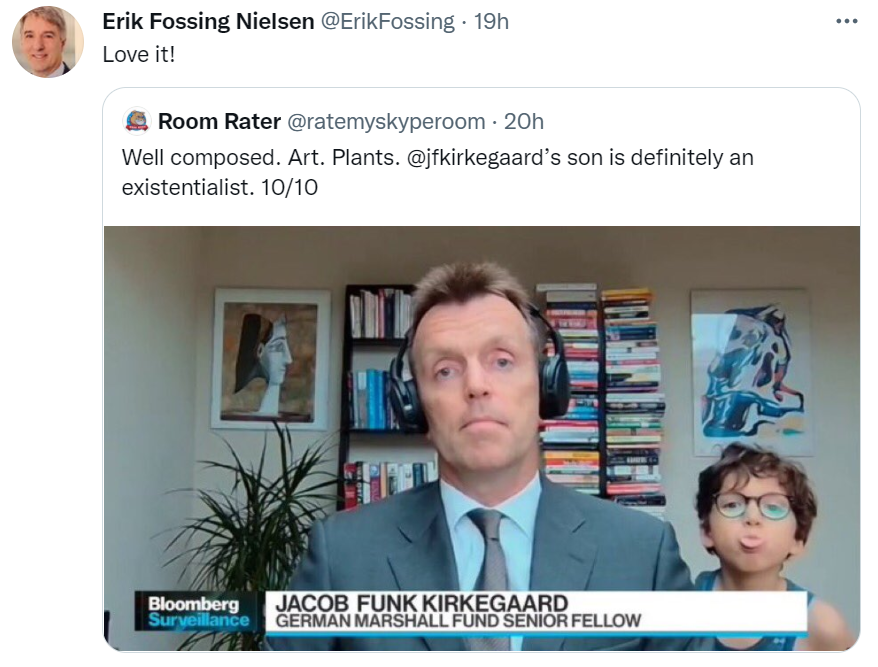The height and width of the screenshot is (667, 878).
Task: Open the tweet's three-dot more options menu
Action: coord(847,21)
